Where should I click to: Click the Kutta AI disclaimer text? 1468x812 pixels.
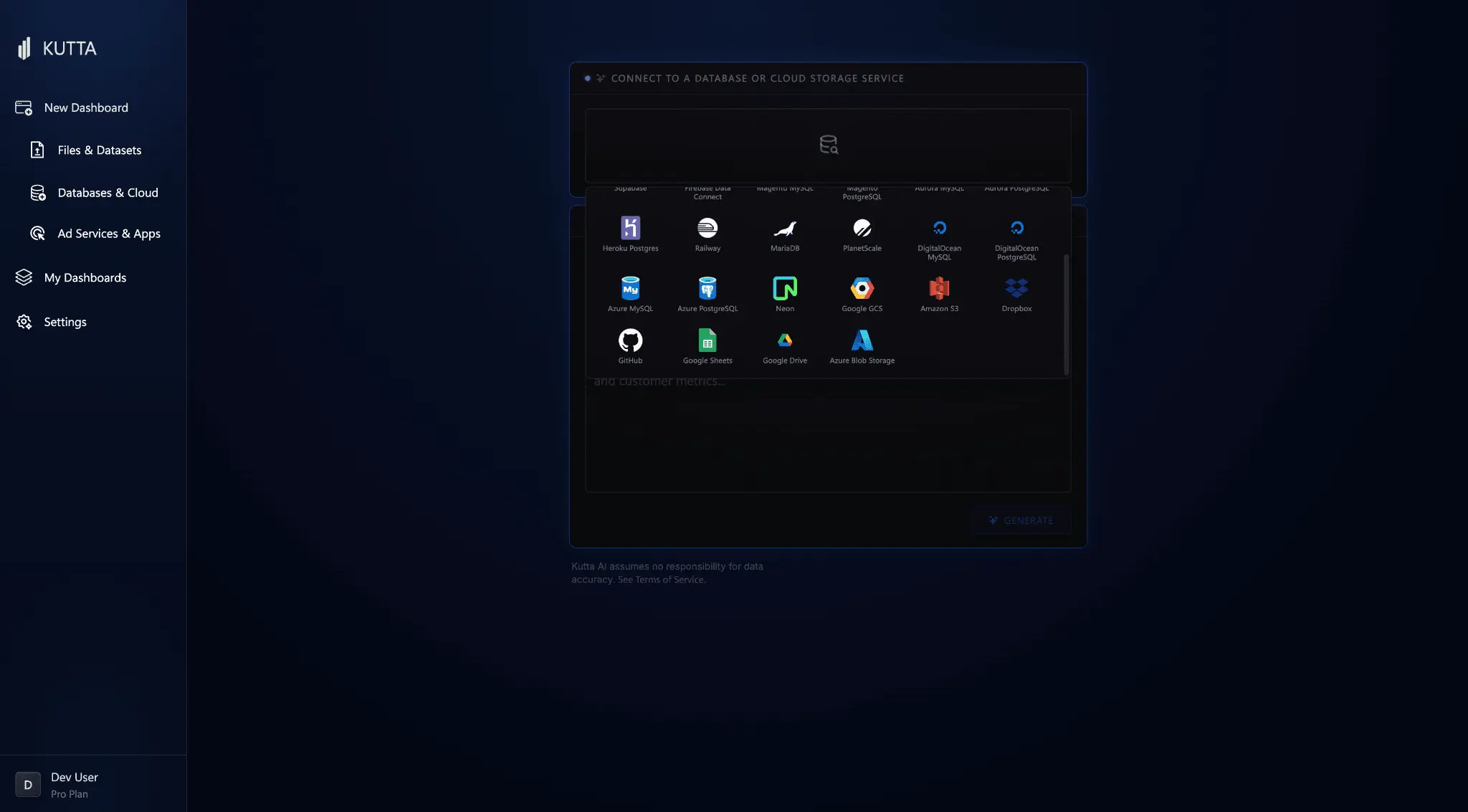point(667,573)
